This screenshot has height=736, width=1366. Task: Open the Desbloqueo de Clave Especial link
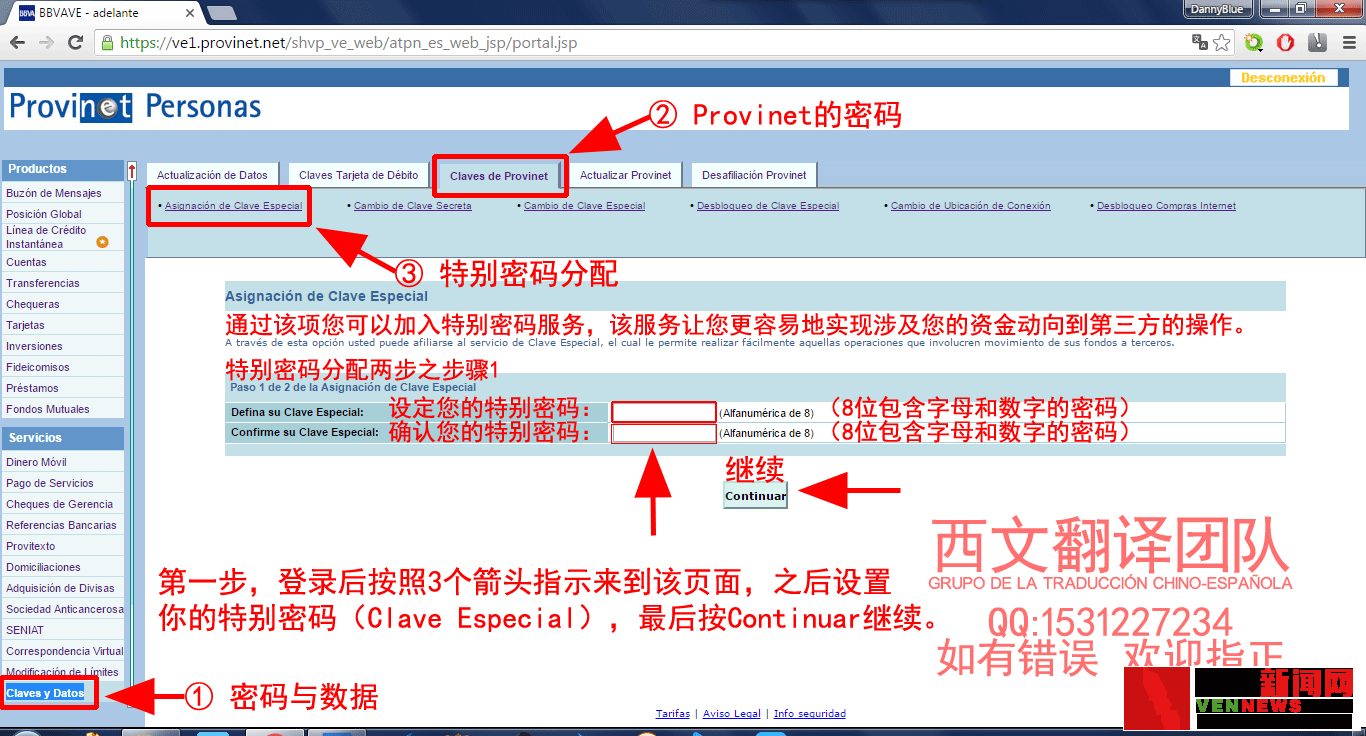pyautogui.click(x=768, y=206)
